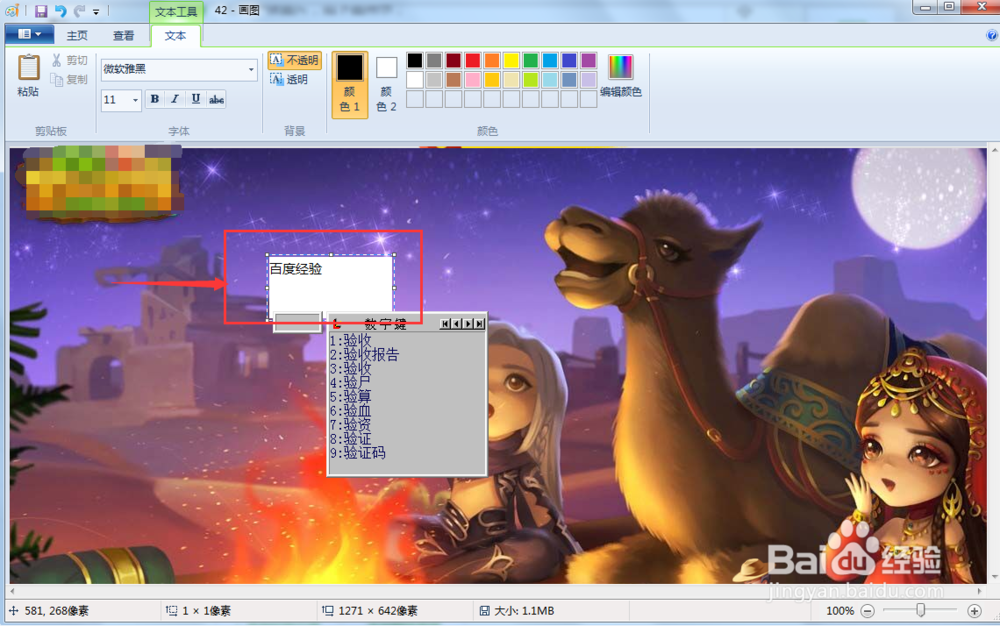Go to last IME candidate page

pos(480,324)
